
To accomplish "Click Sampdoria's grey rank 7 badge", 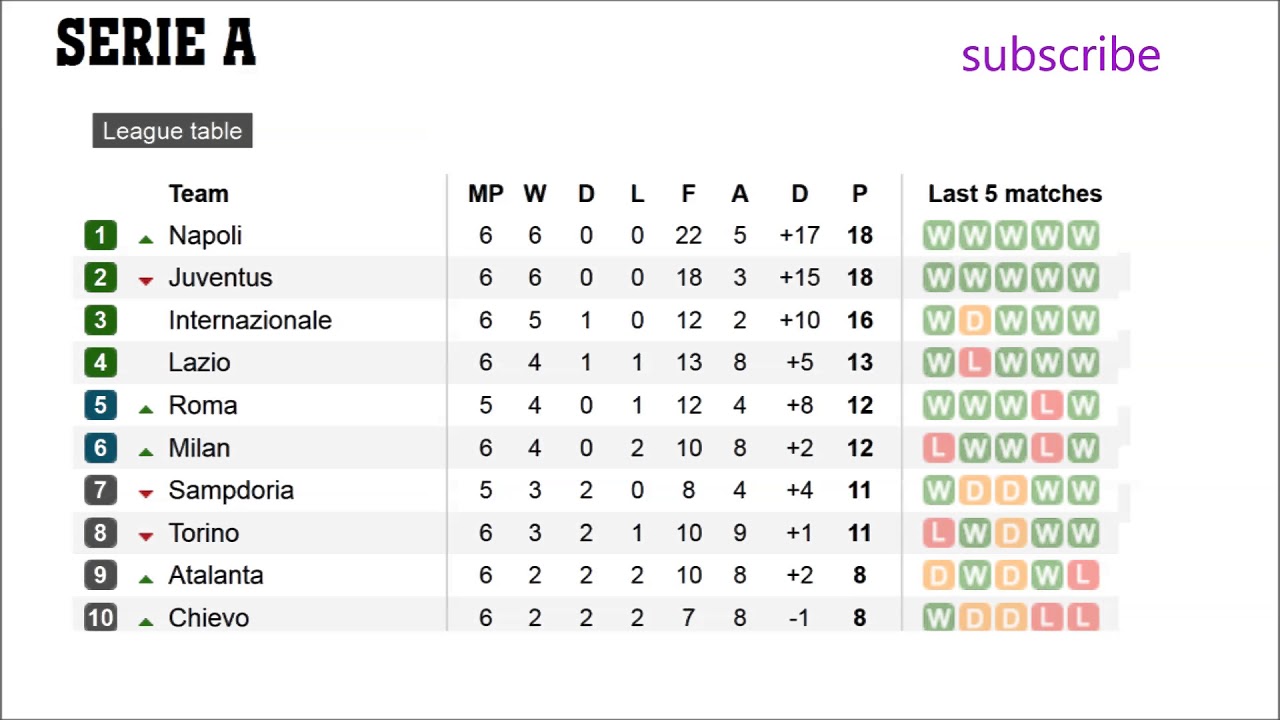I will 100,491.
